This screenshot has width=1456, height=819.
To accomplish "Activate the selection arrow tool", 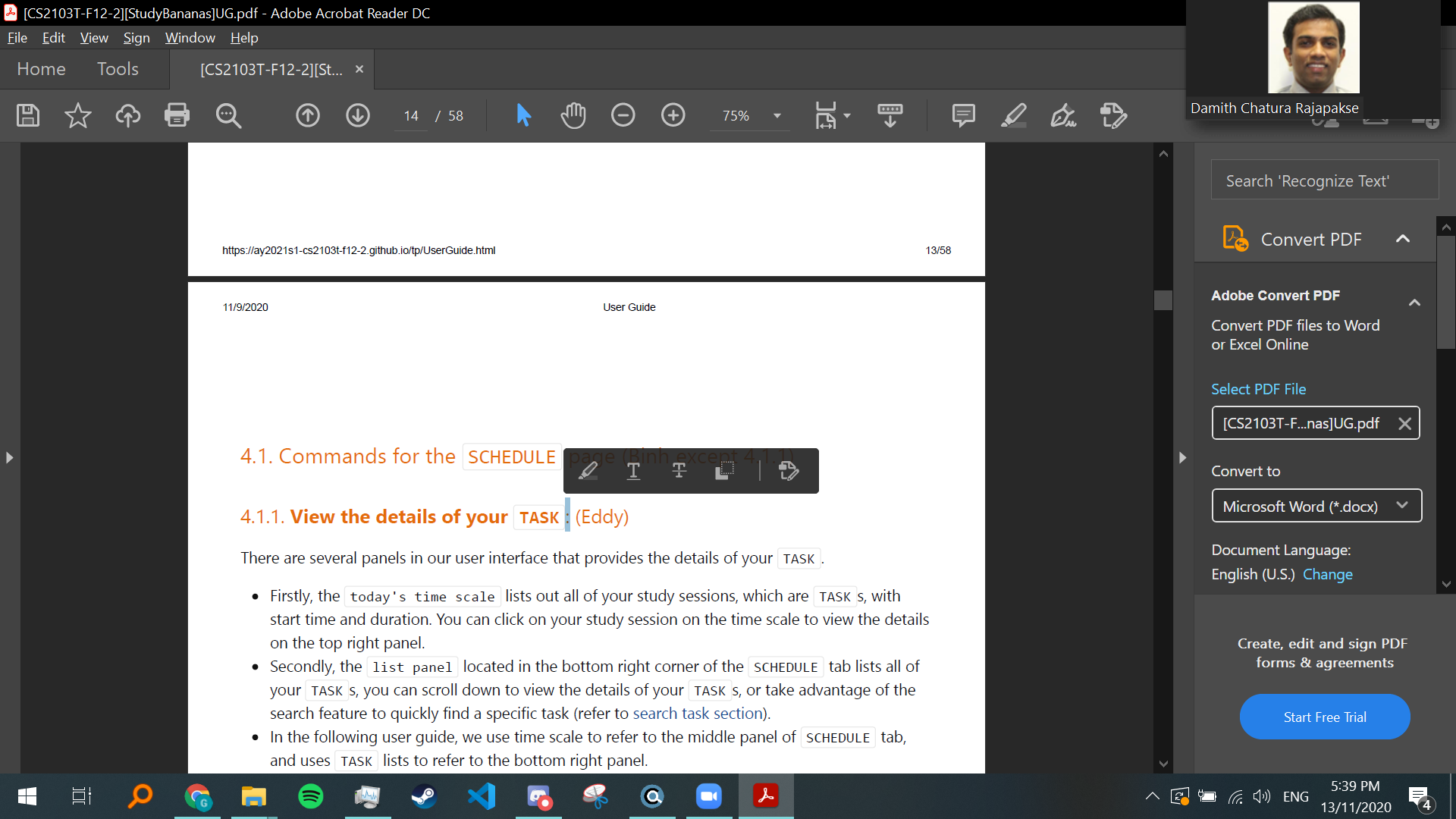I will coord(523,115).
